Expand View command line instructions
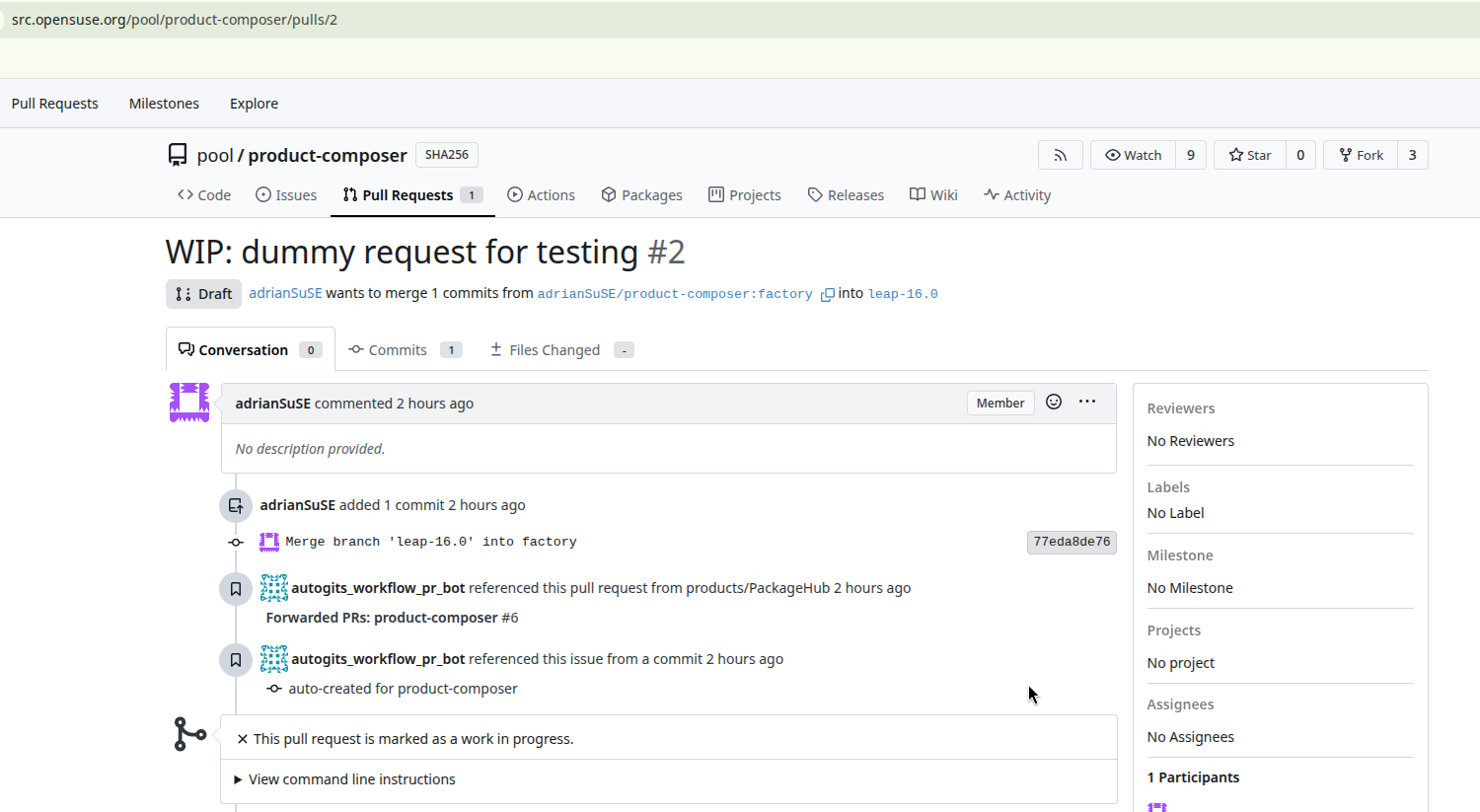This screenshot has width=1480, height=812. pos(350,778)
